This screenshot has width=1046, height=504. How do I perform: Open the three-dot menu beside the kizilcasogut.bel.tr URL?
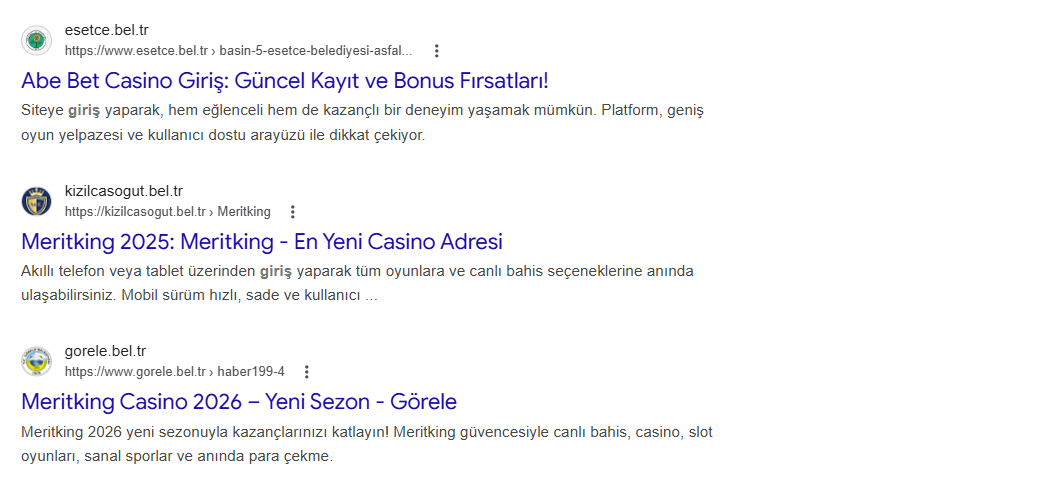292,212
